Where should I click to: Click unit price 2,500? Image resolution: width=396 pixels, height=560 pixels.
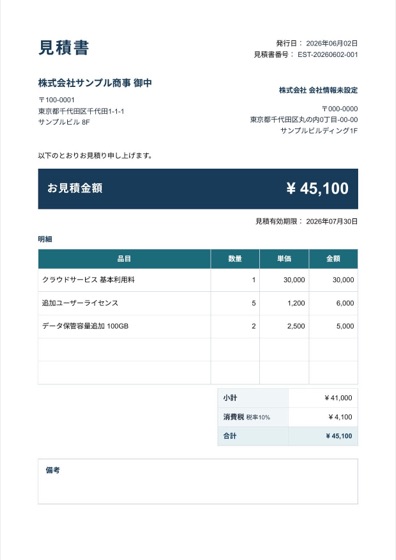[296, 326]
